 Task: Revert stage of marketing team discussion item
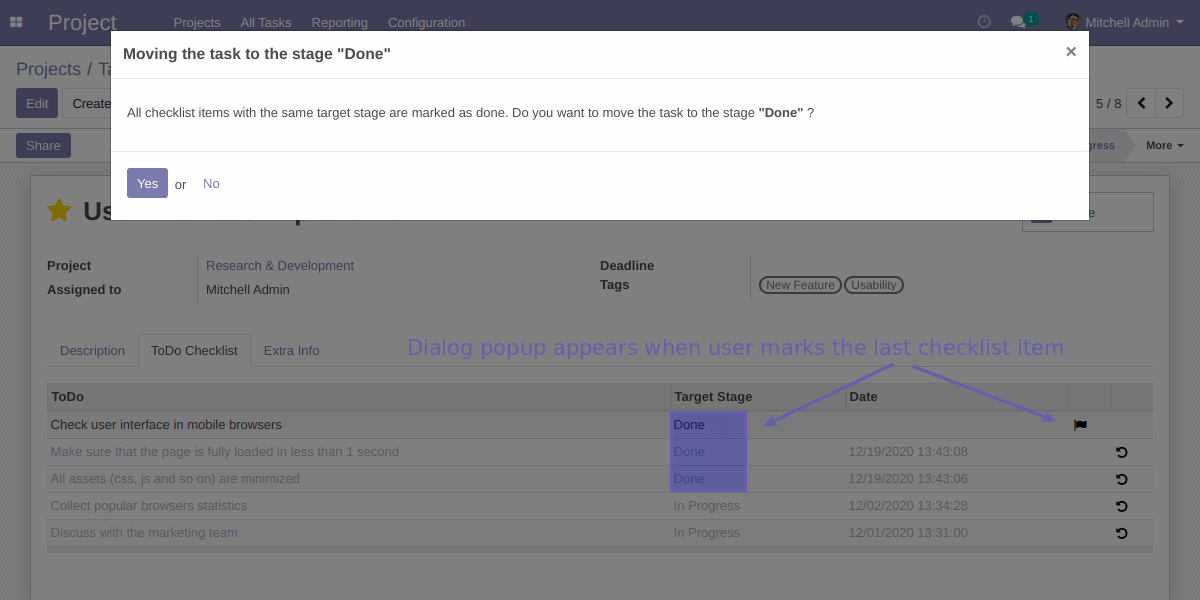click(x=1121, y=533)
